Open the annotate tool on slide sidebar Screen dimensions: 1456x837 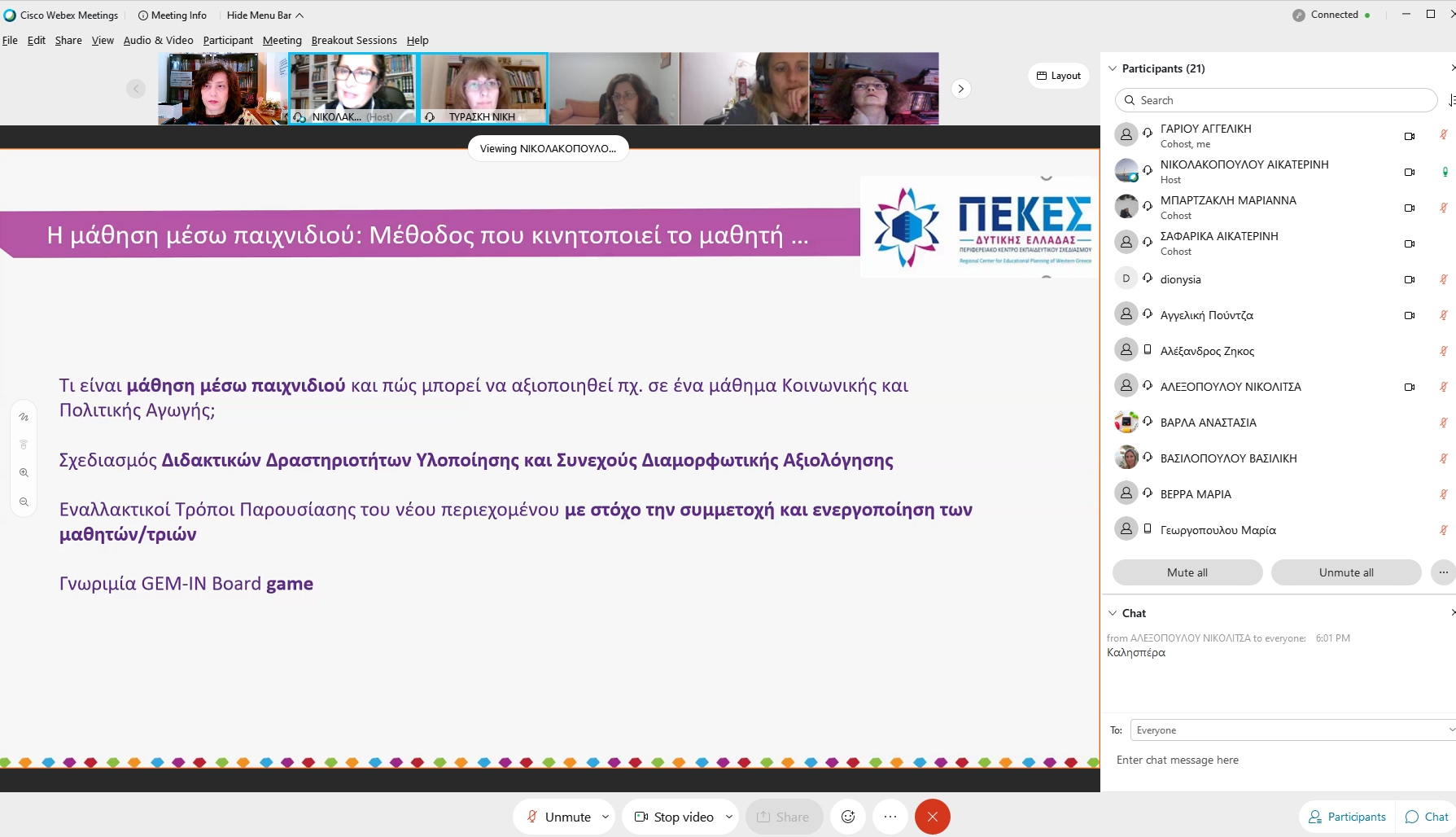point(24,417)
